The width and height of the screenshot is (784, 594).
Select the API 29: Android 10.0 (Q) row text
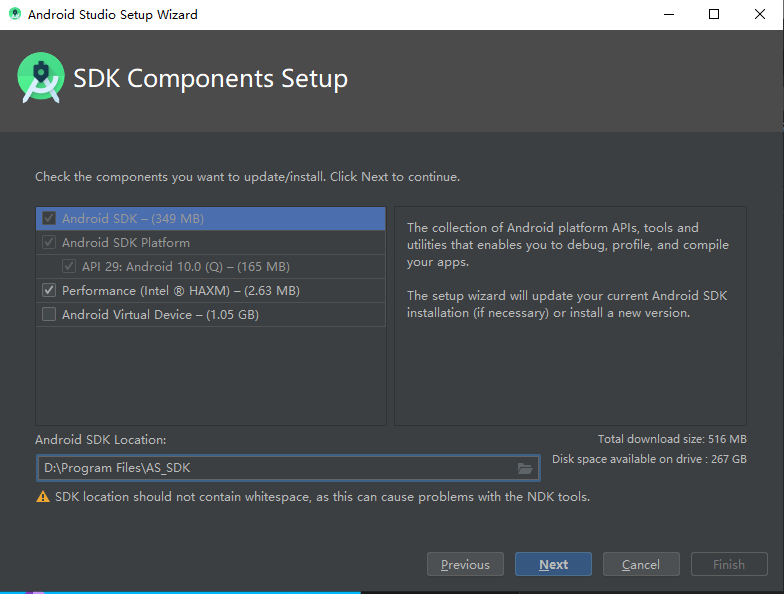[186, 266]
